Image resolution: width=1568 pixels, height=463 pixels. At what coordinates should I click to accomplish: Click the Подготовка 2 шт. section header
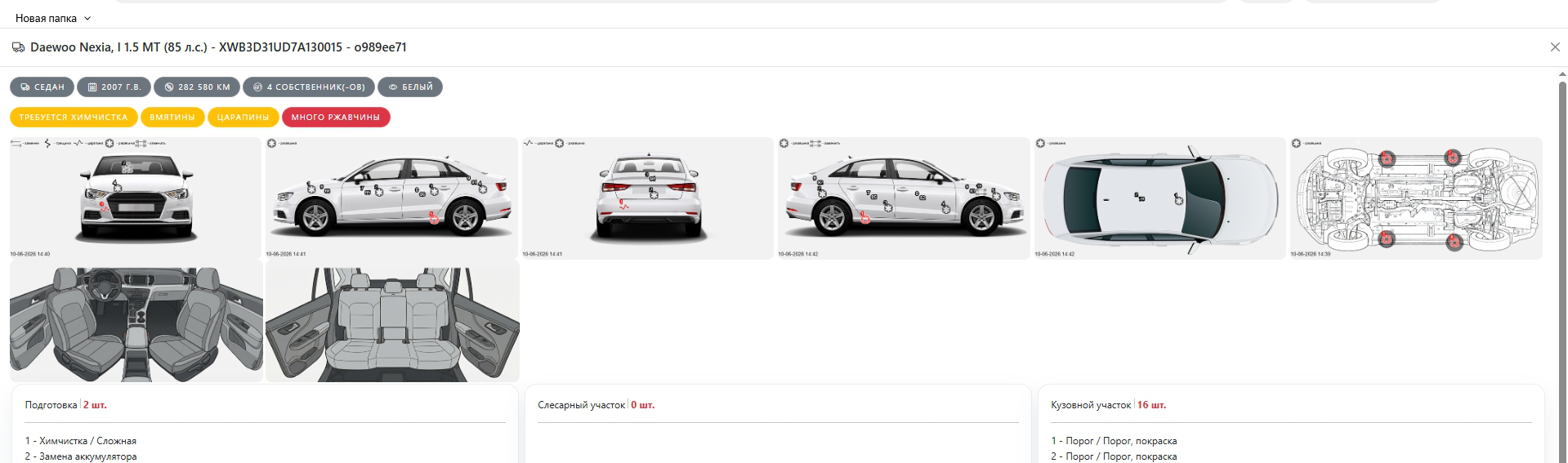tap(65, 405)
